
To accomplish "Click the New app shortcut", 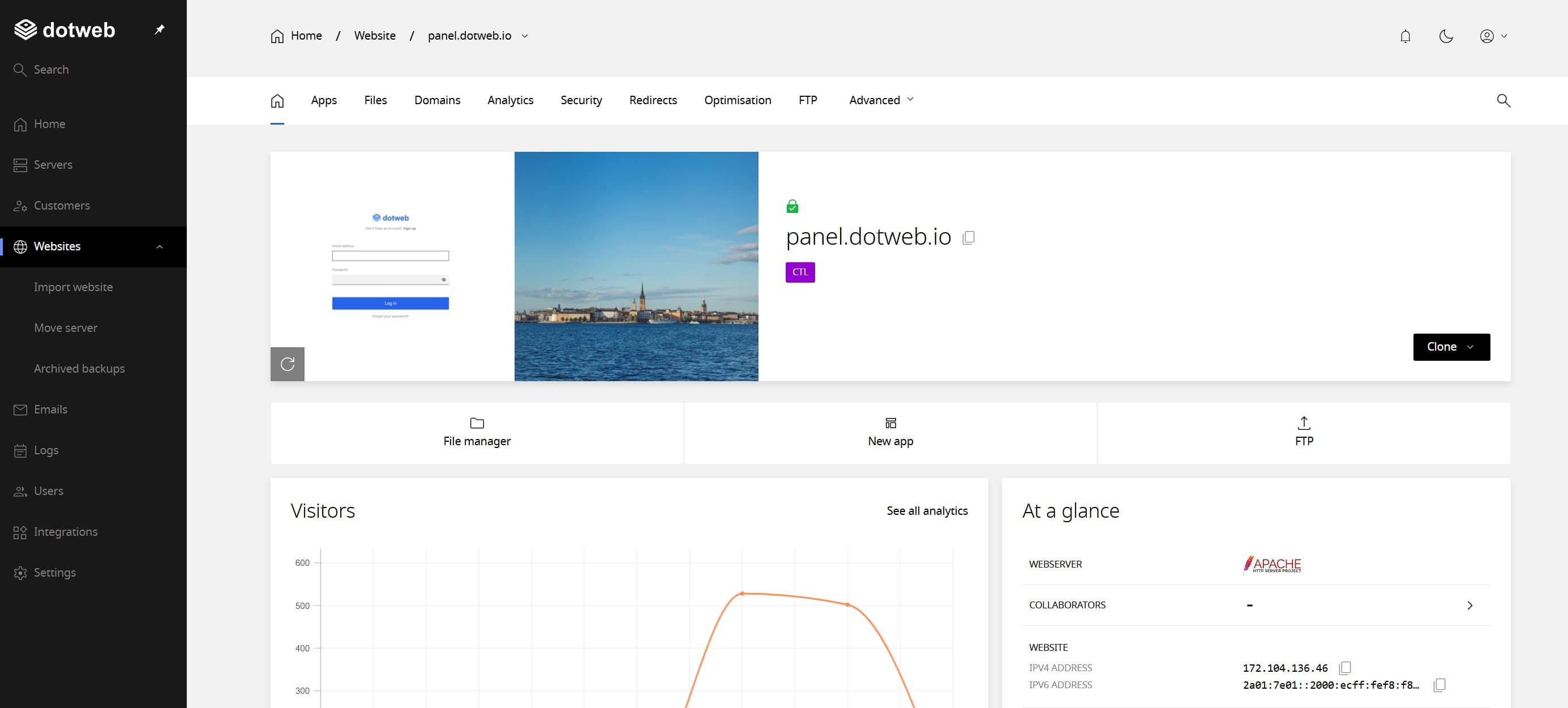I will tap(890, 433).
